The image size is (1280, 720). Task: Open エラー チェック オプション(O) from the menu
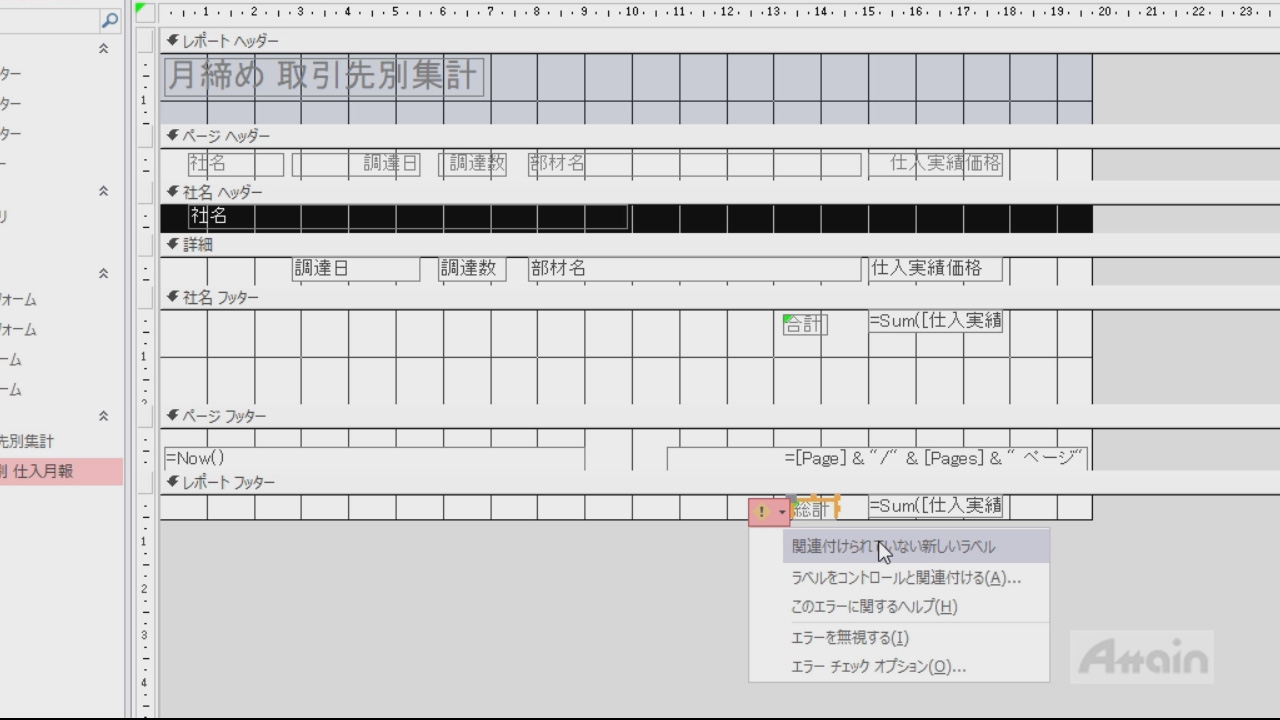[x=877, y=666]
